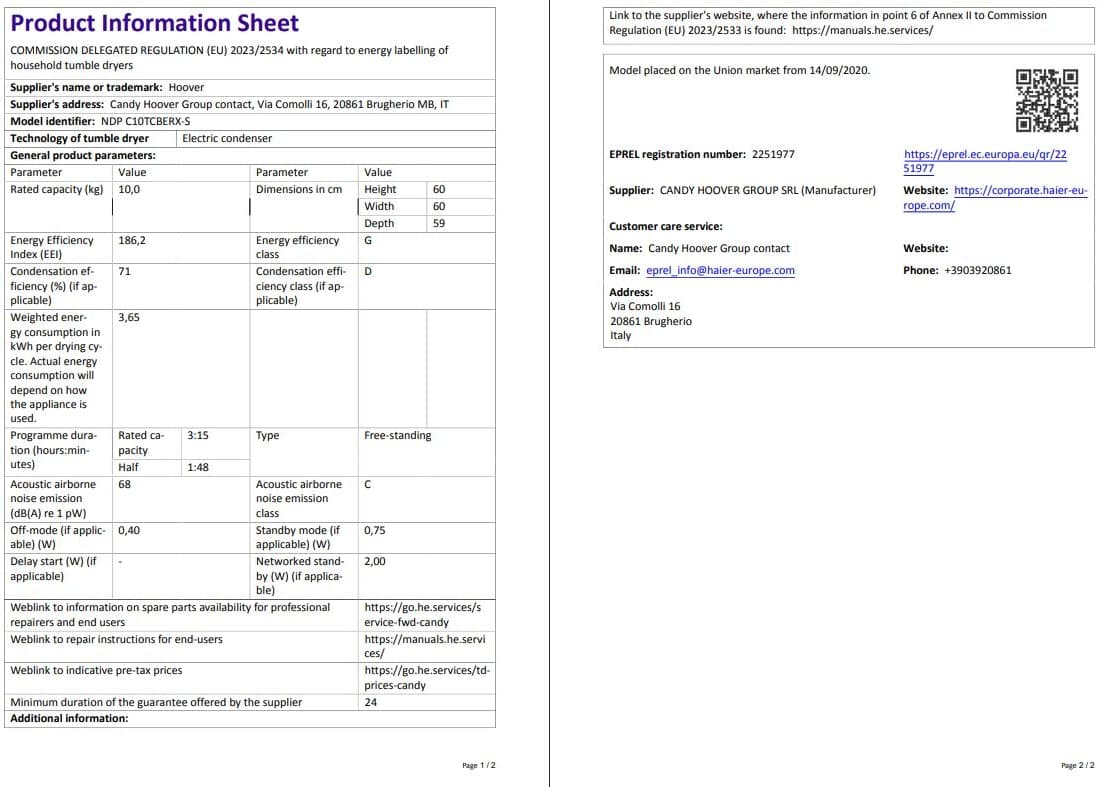Click the Additional information heading
The image size is (1098, 787).
coord(69,718)
